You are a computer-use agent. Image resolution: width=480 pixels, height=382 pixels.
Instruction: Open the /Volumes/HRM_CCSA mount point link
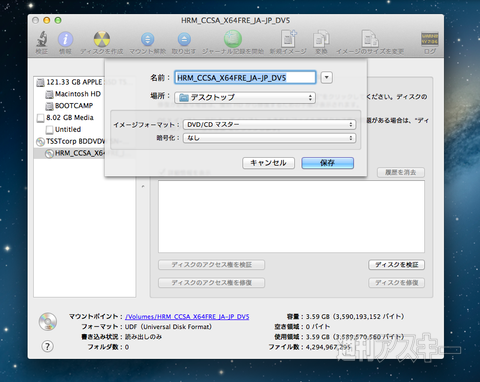click(187, 316)
